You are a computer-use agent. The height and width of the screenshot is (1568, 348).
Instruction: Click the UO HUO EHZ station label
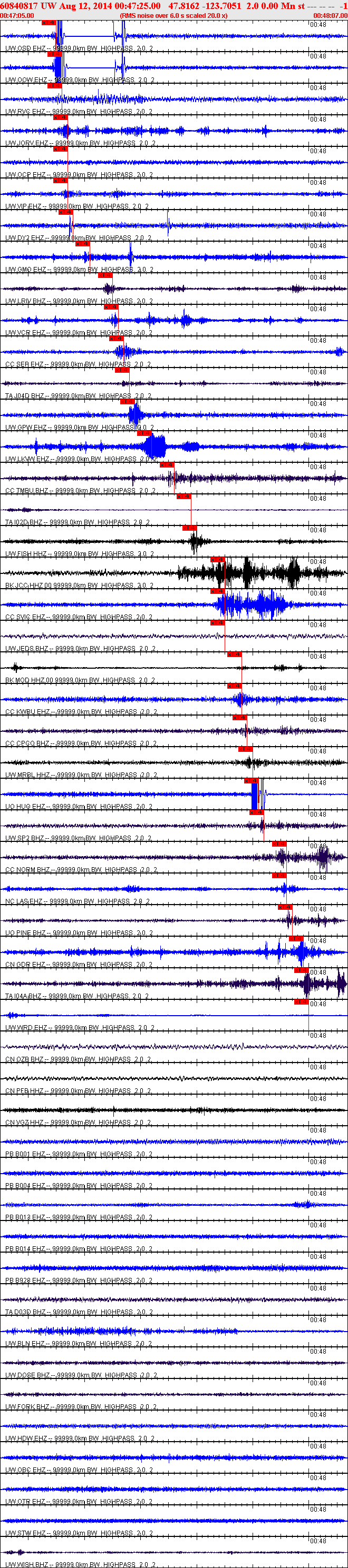point(79,807)
